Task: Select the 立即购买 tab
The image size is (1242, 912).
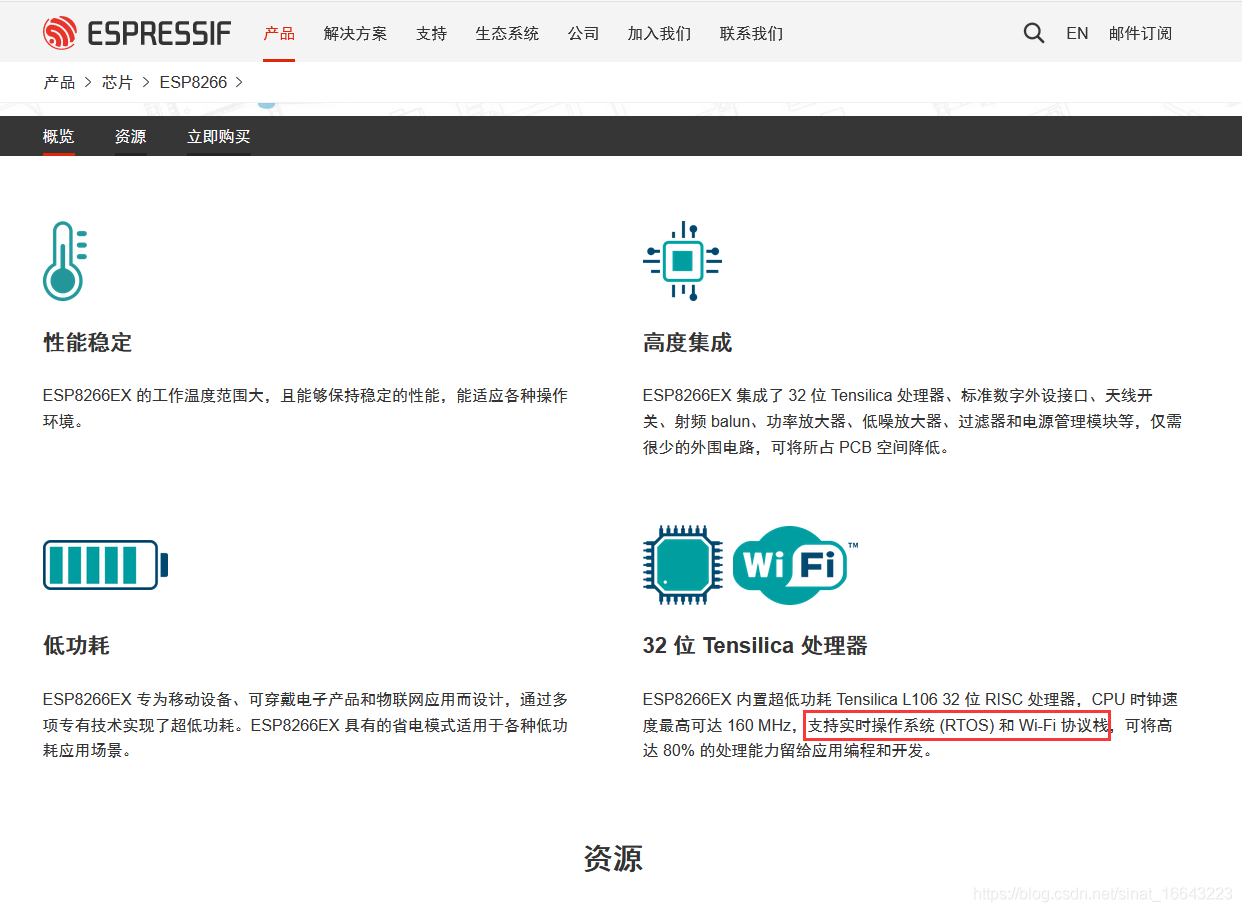Action: (218, 136)
